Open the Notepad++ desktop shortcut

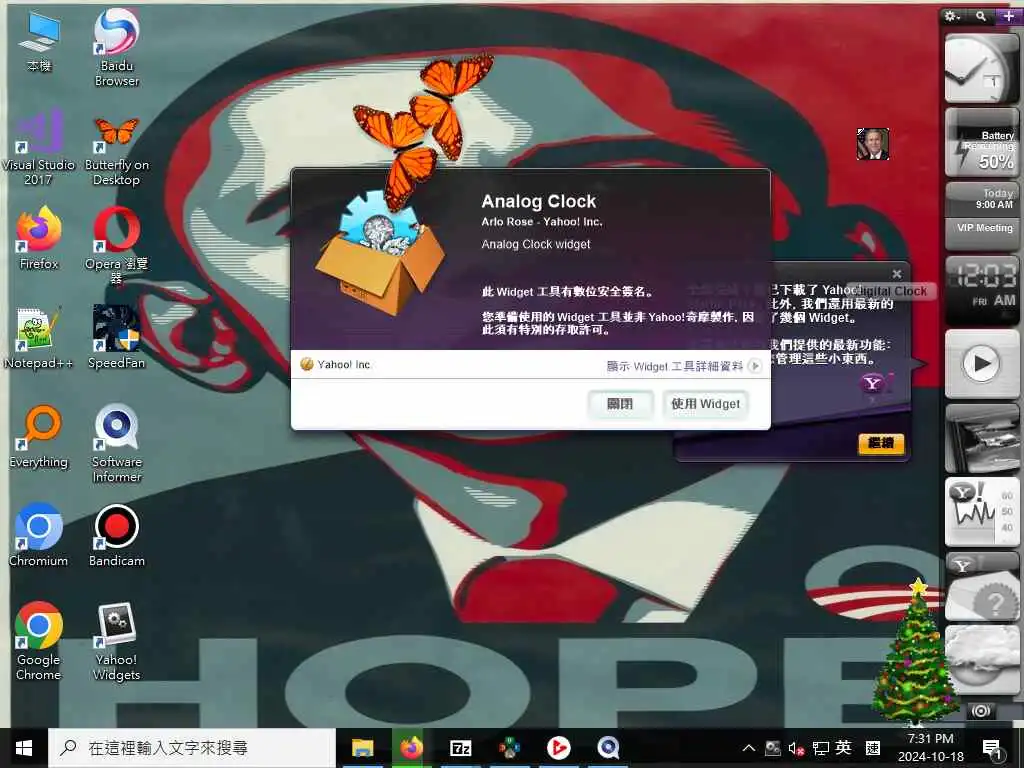39,337
